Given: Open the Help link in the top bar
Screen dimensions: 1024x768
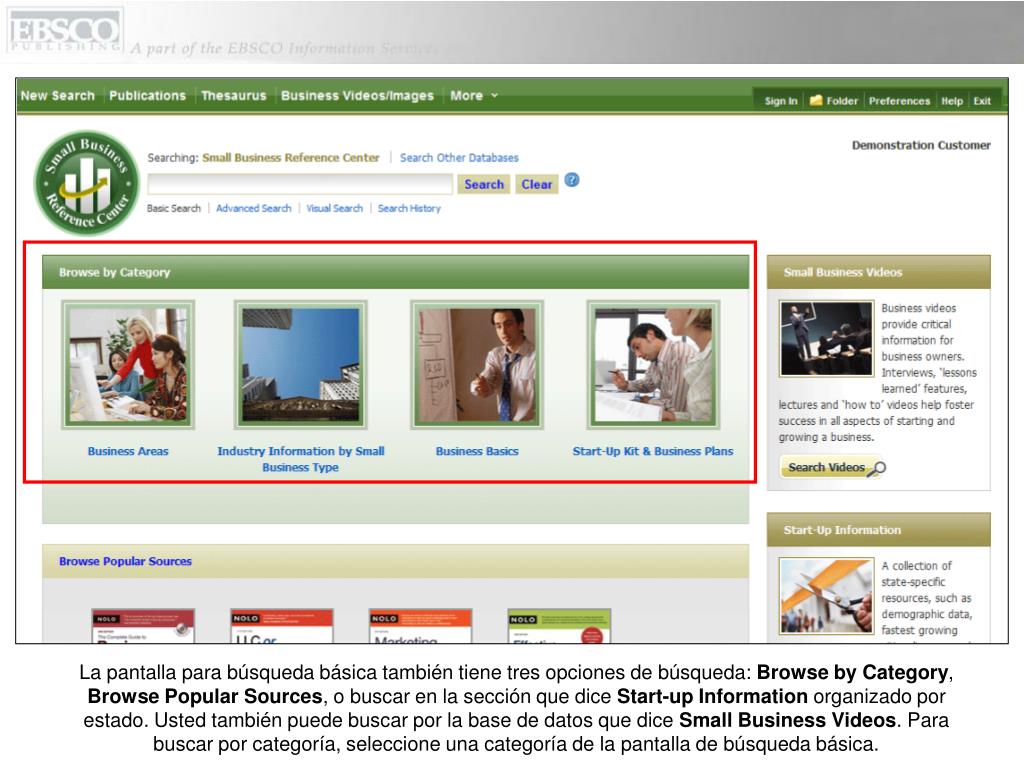Looking at the screenshot, I should coord(952,101).
